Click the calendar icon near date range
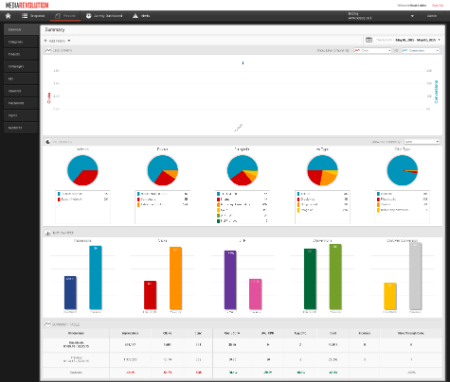This screenshot has width=450, height=382. pos(369,40)
